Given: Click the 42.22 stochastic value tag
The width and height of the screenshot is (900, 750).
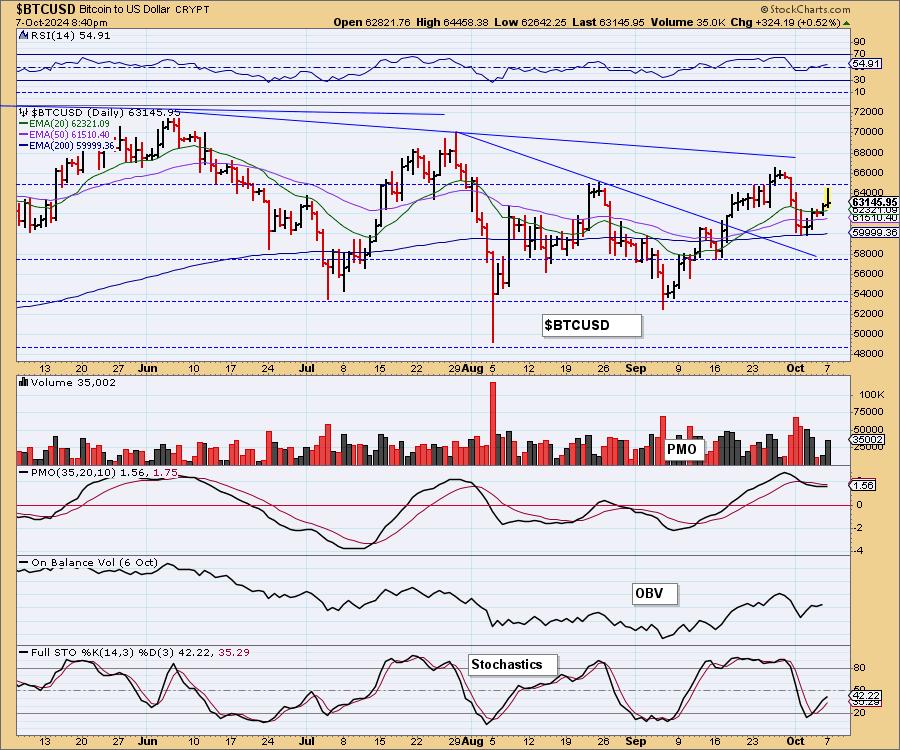Looking at the screenshot, I should [x=867, y=695].
